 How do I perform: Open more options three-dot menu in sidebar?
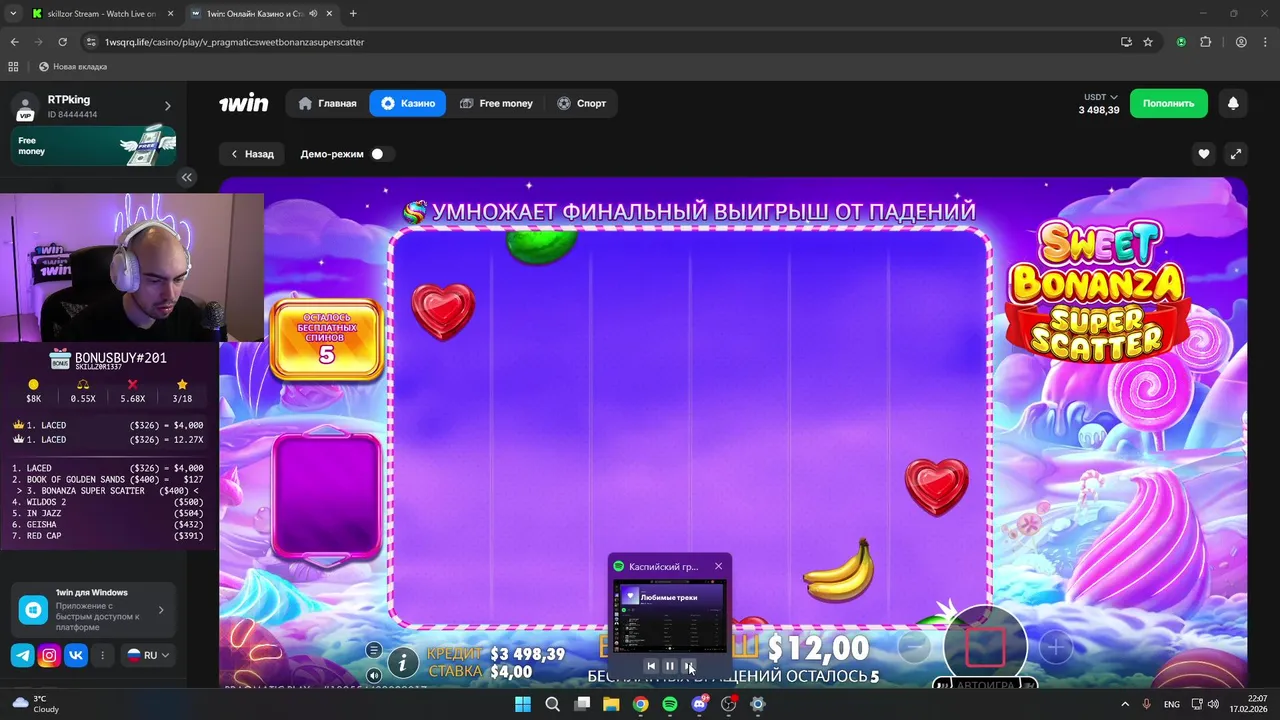[x=102, y=655]
